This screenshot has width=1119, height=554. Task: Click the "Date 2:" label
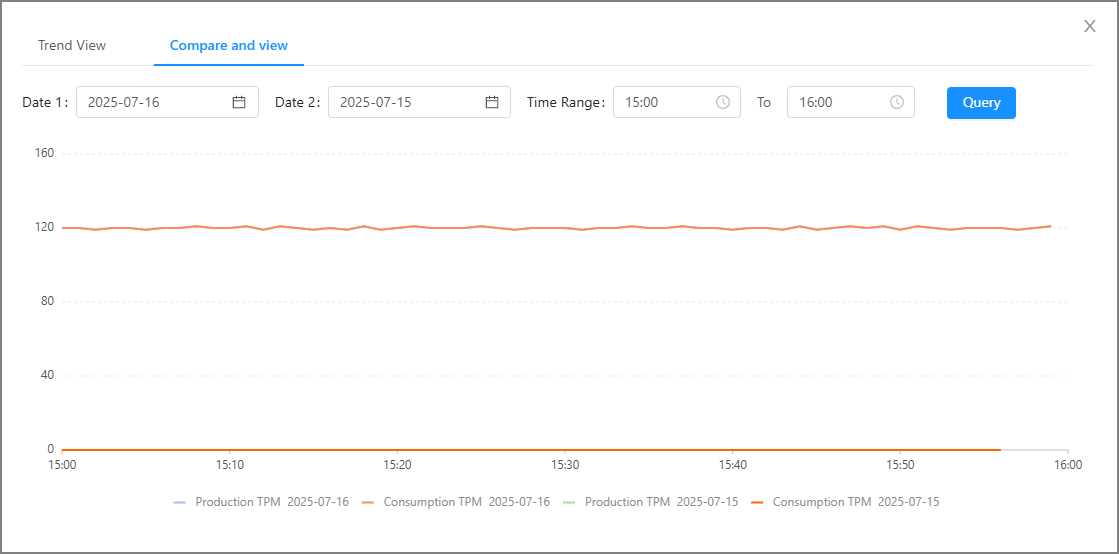tap(298, 102)
